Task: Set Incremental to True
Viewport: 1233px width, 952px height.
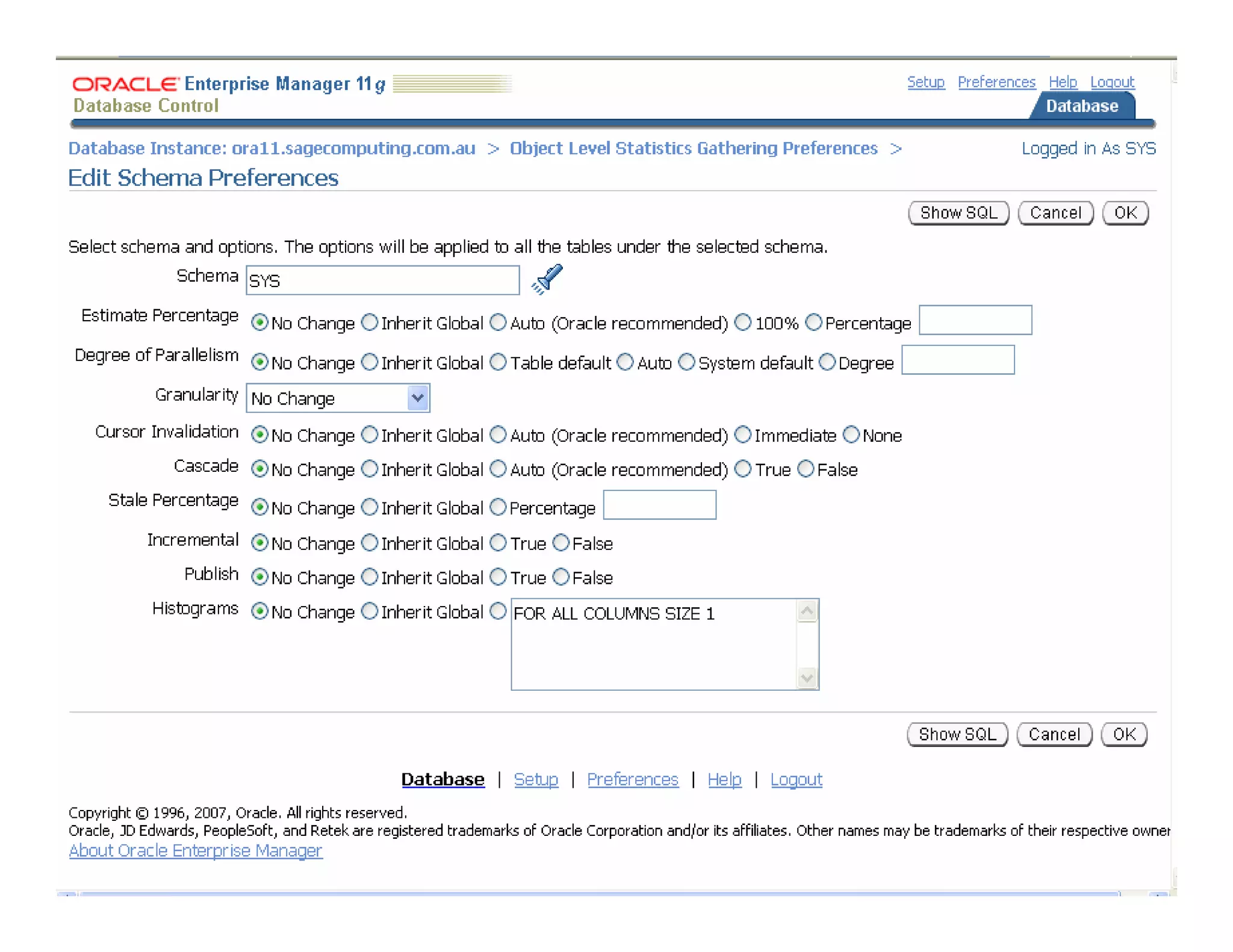Action: (x=498, y=543)
